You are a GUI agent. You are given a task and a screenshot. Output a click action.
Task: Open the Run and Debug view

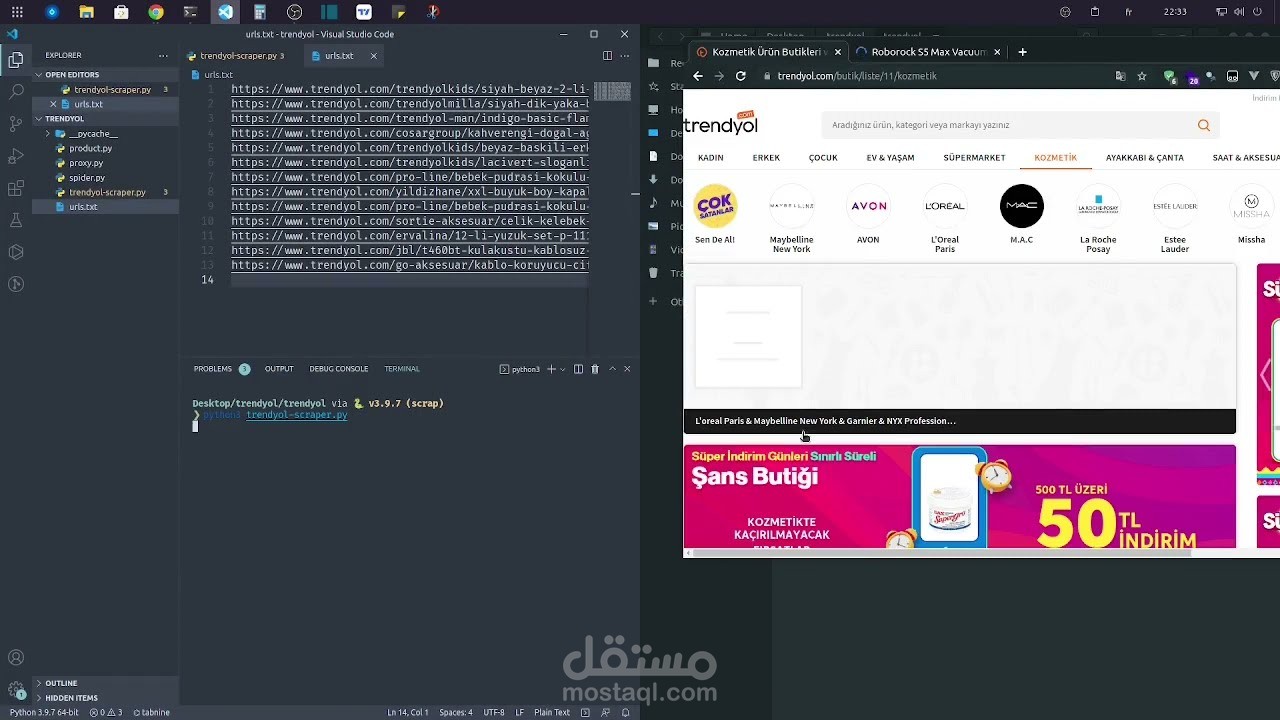pyautogui.click(x=16, y=156)
